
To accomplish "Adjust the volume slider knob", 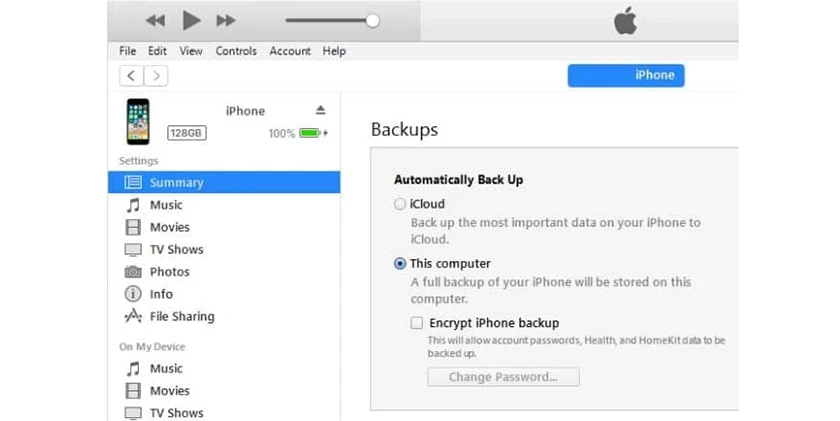I will coord(372,20).
